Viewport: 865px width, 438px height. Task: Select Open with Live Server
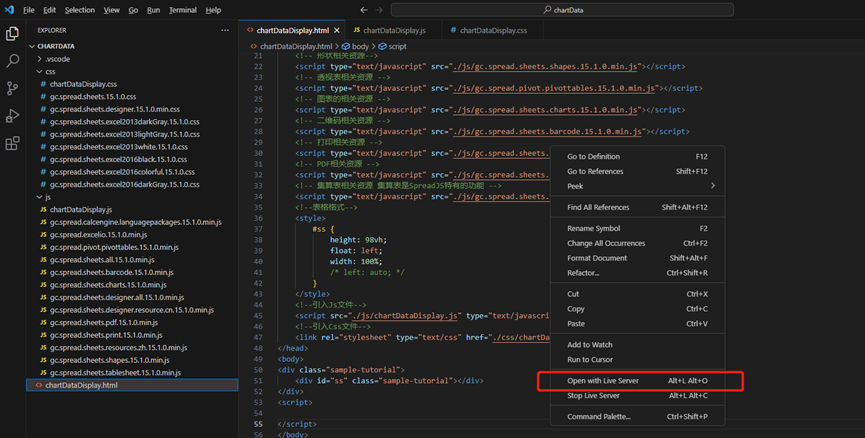coord(638,381)
